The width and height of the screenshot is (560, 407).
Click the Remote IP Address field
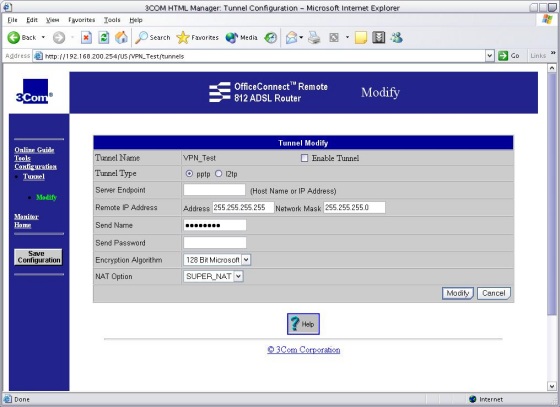pyautogui.click(x=243, y=207)
